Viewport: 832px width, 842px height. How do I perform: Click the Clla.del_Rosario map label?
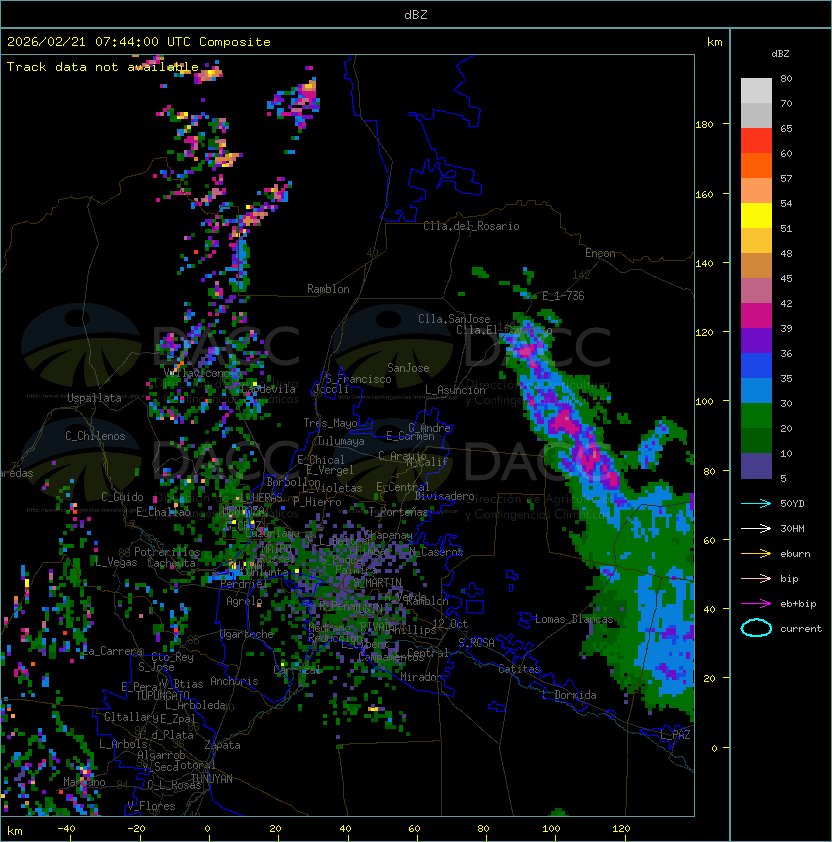(471, 226)
